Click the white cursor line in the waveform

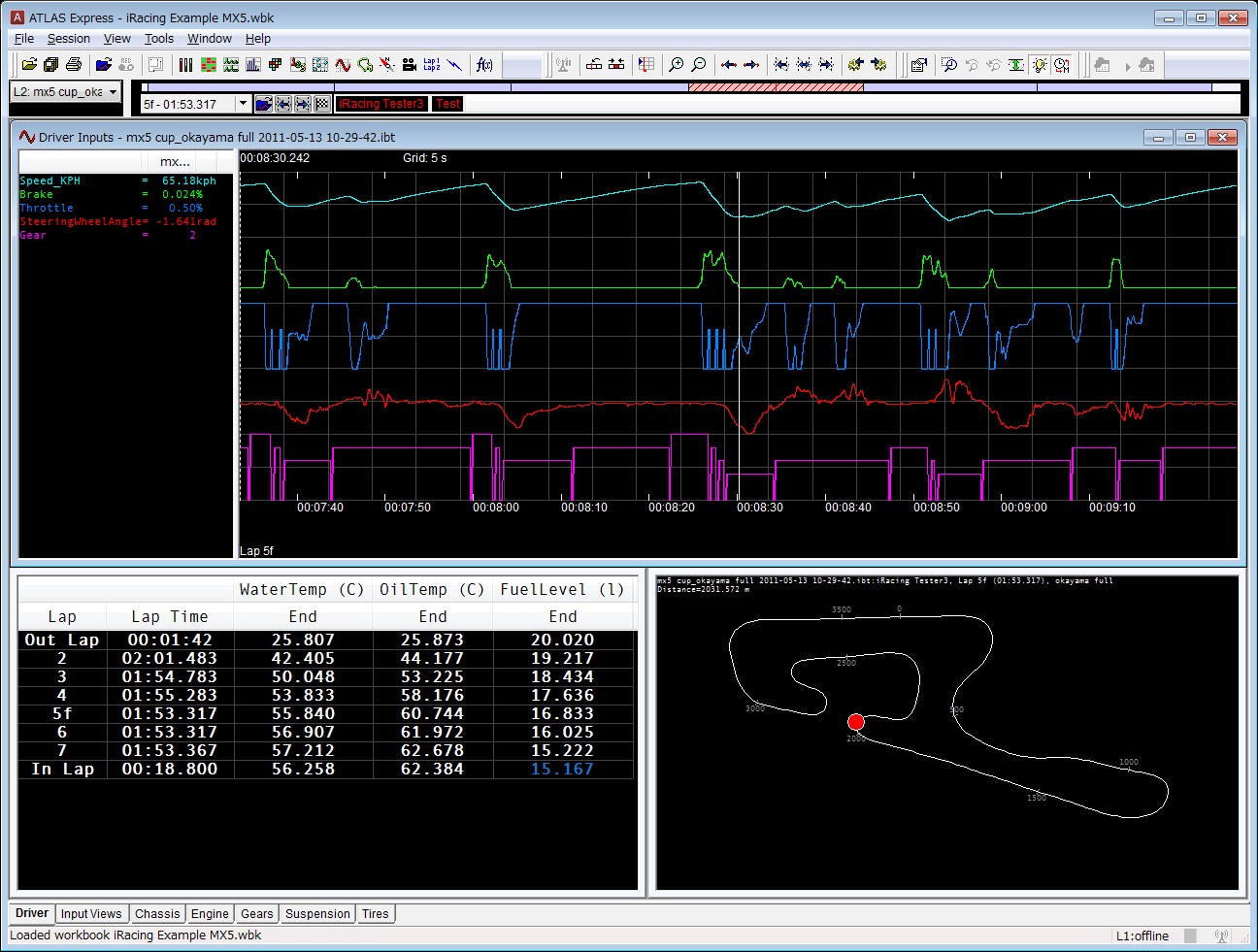click(x=739, y=337)
